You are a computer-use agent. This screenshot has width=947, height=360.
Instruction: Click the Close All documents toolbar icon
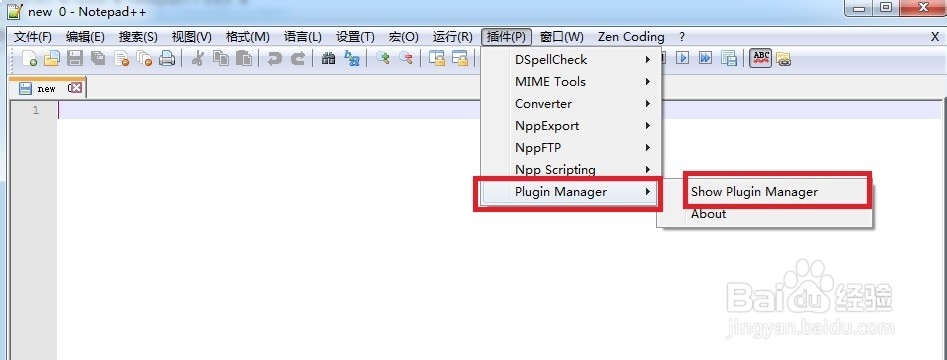[x=144, y=59]
